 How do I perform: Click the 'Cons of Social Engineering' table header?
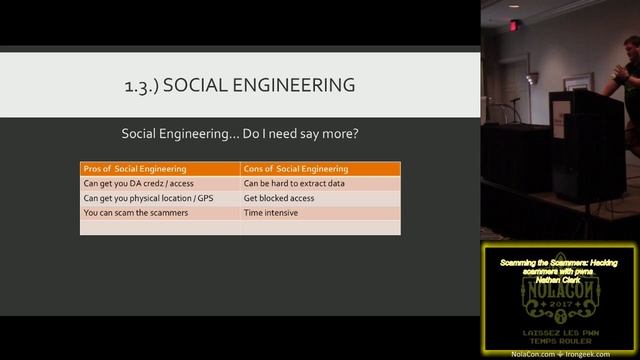pos(320,169)
